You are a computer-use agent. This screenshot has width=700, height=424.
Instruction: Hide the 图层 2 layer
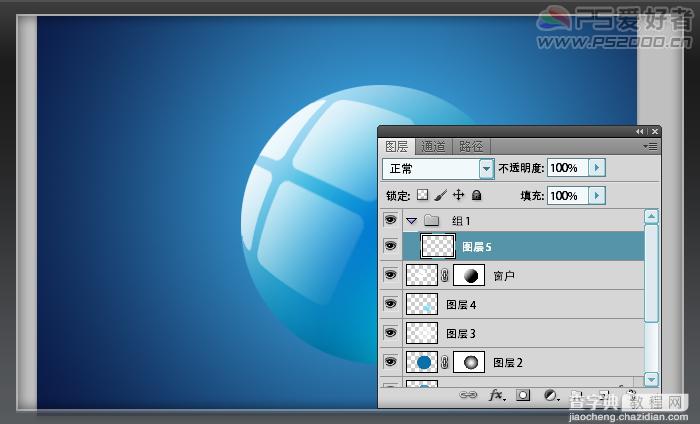tap(391, 362)
